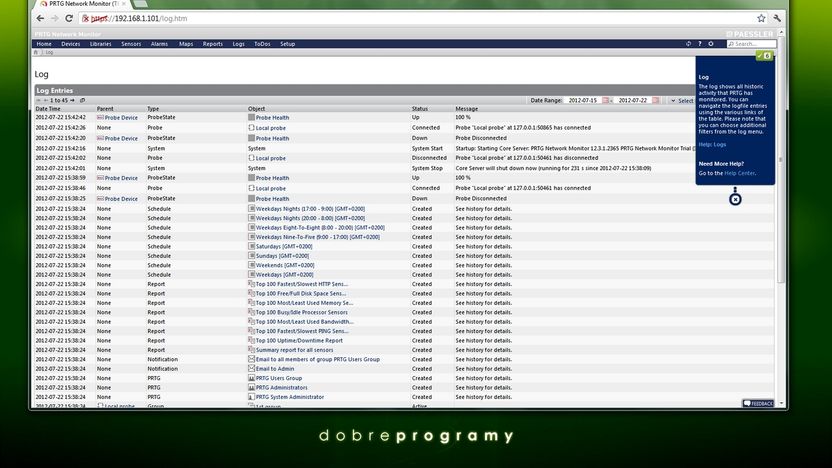Click the browser forward arrow
This screenshot has width=832, height=468.
pos(55,18)
